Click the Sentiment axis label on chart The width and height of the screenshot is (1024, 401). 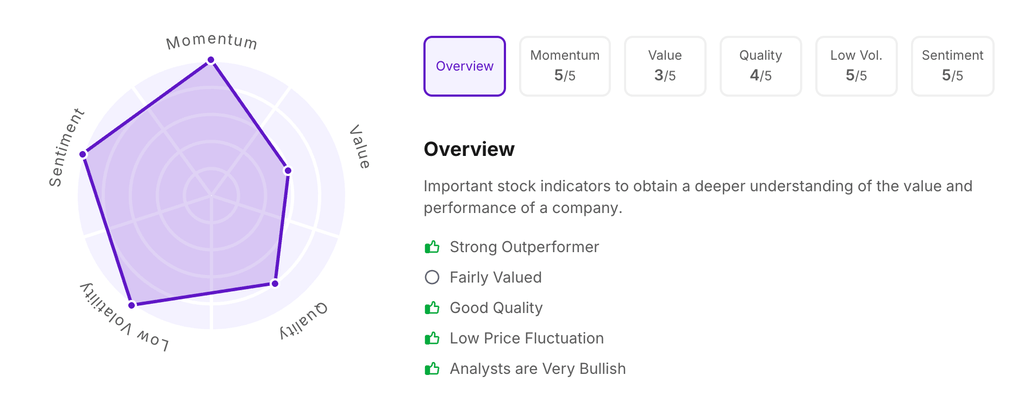67,148
